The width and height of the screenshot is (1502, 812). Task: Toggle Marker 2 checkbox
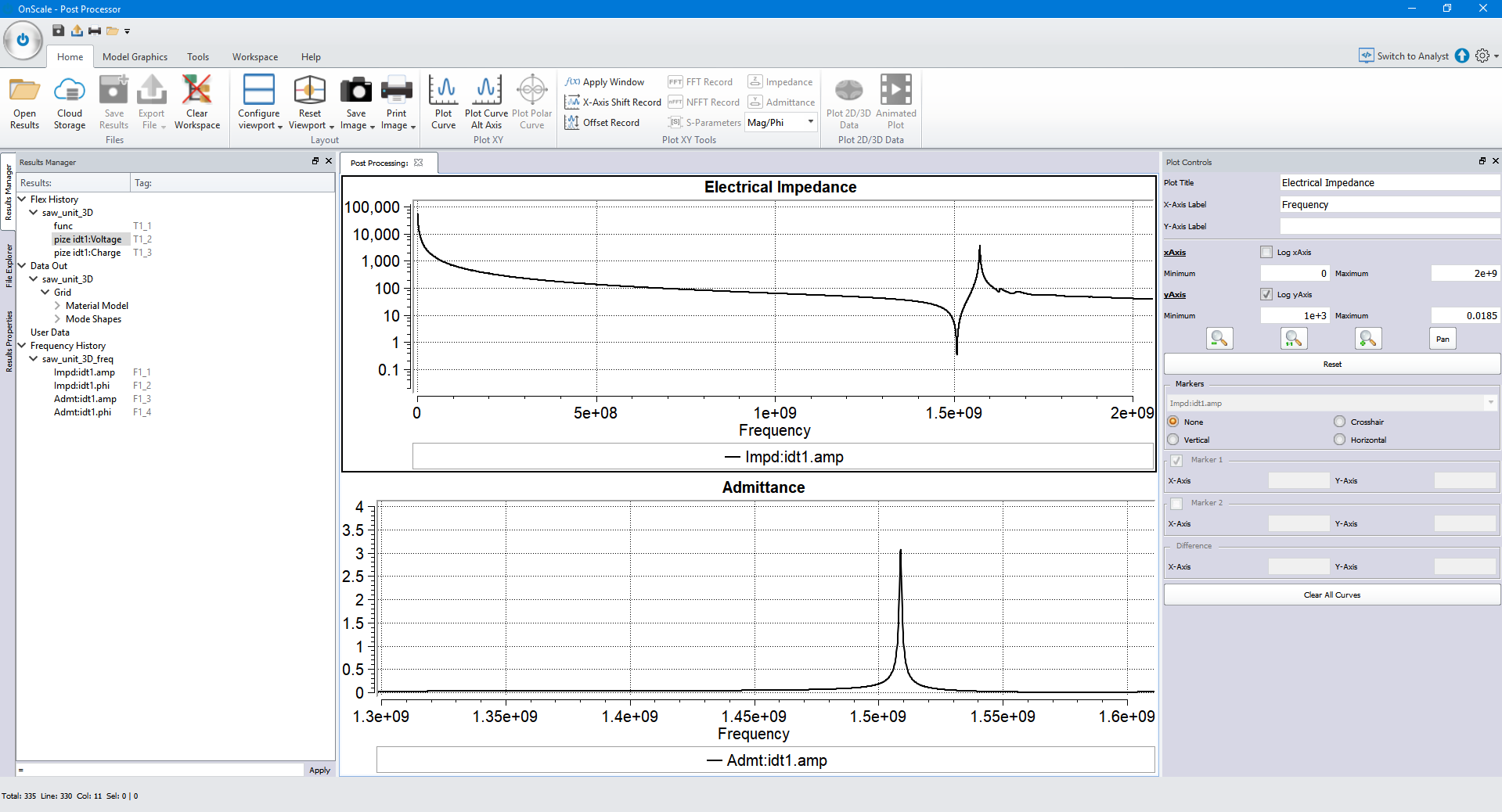tap(1176, 503)
